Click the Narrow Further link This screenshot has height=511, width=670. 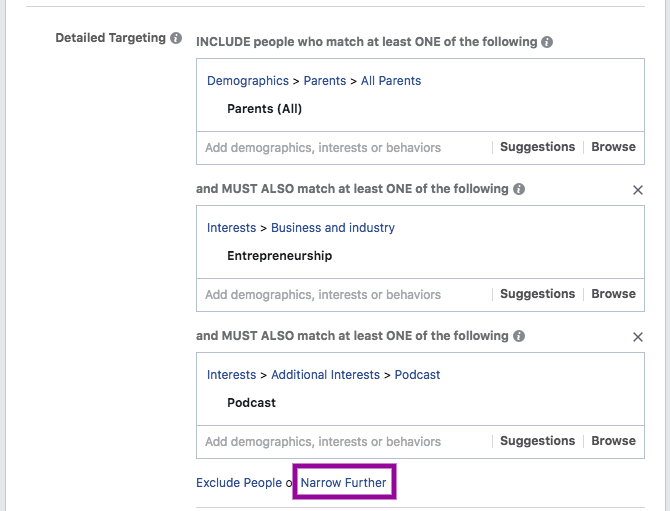tap(343, 483)
